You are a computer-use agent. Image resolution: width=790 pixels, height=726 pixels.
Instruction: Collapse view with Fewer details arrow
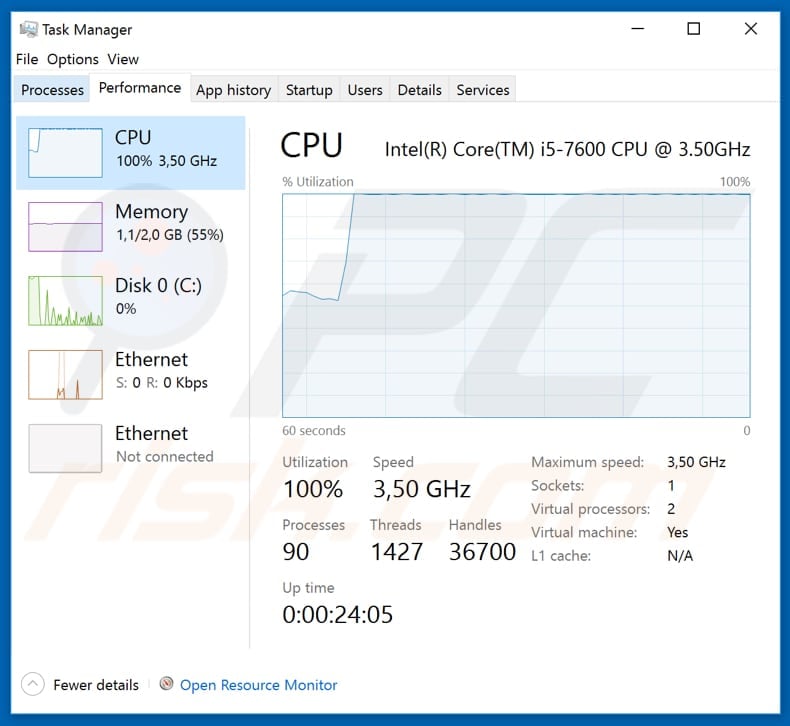pyautogui.click(x=33, y=684)
